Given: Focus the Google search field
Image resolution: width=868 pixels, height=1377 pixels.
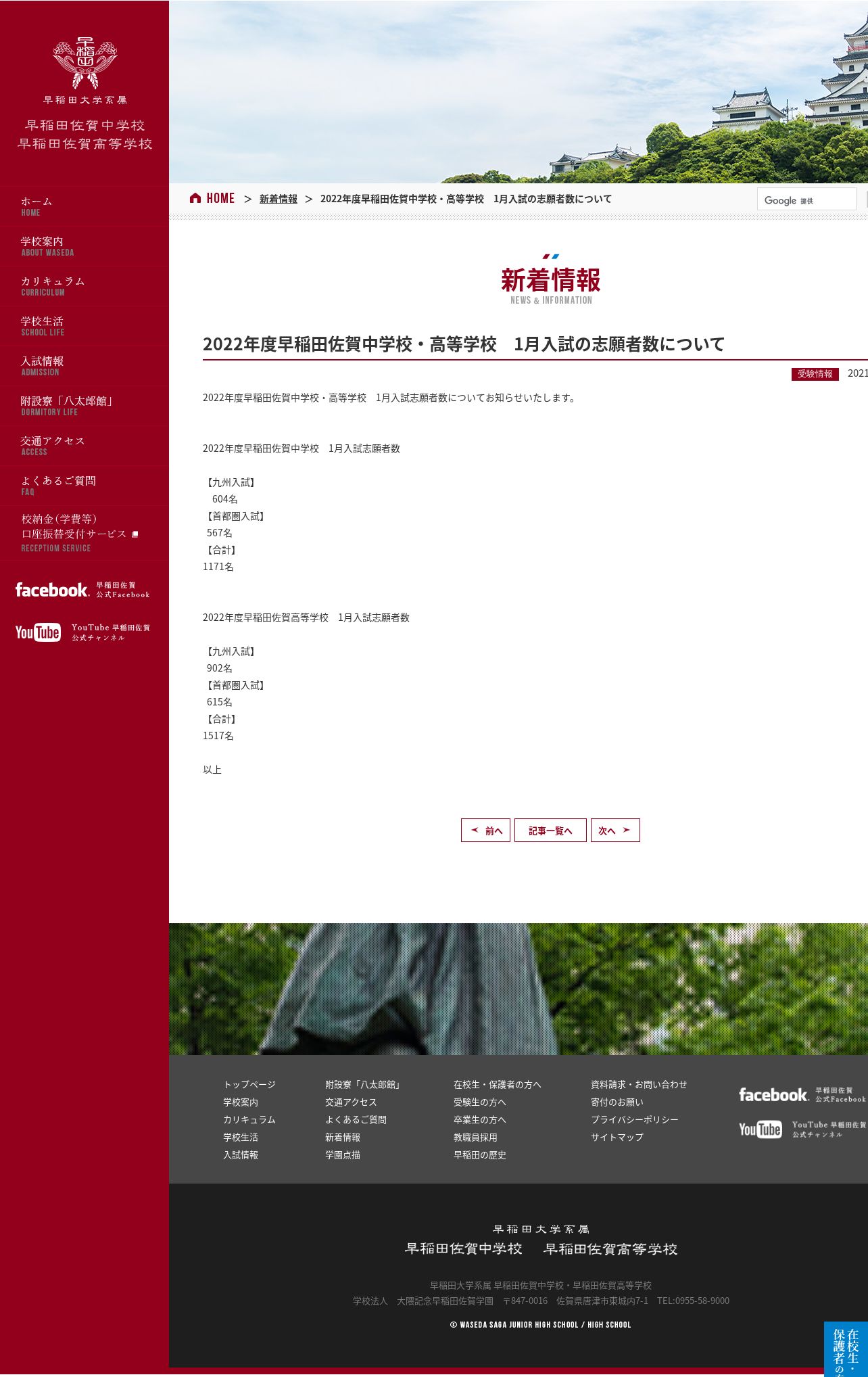Looking at the screenshot, I should pos(806,199).
